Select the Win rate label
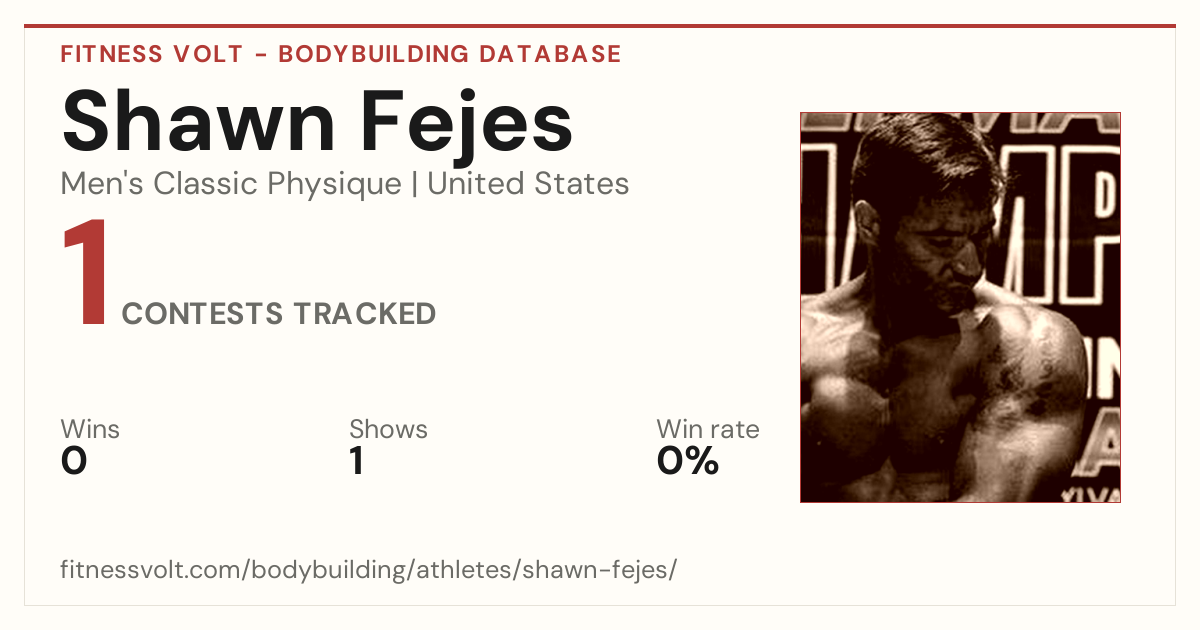 tap(708, 430)
